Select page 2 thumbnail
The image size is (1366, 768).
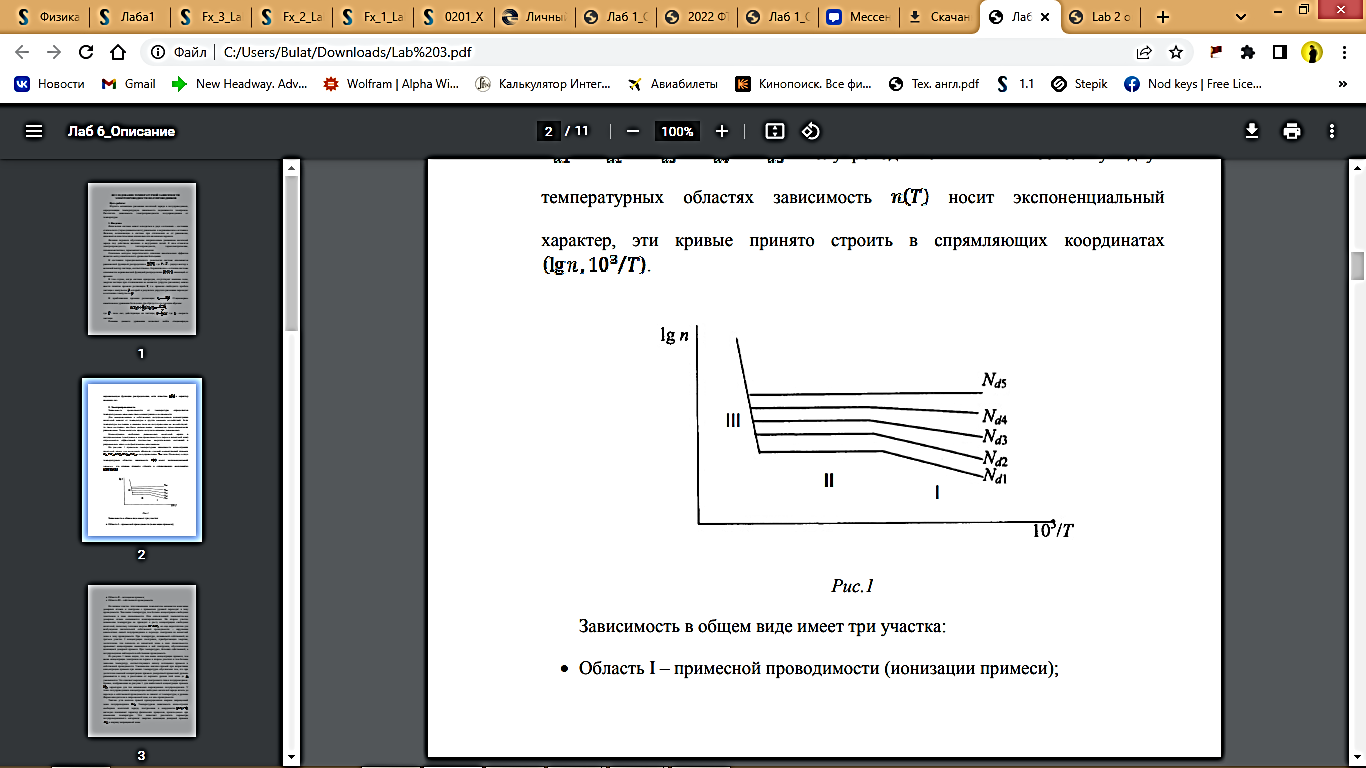(141, 460)
